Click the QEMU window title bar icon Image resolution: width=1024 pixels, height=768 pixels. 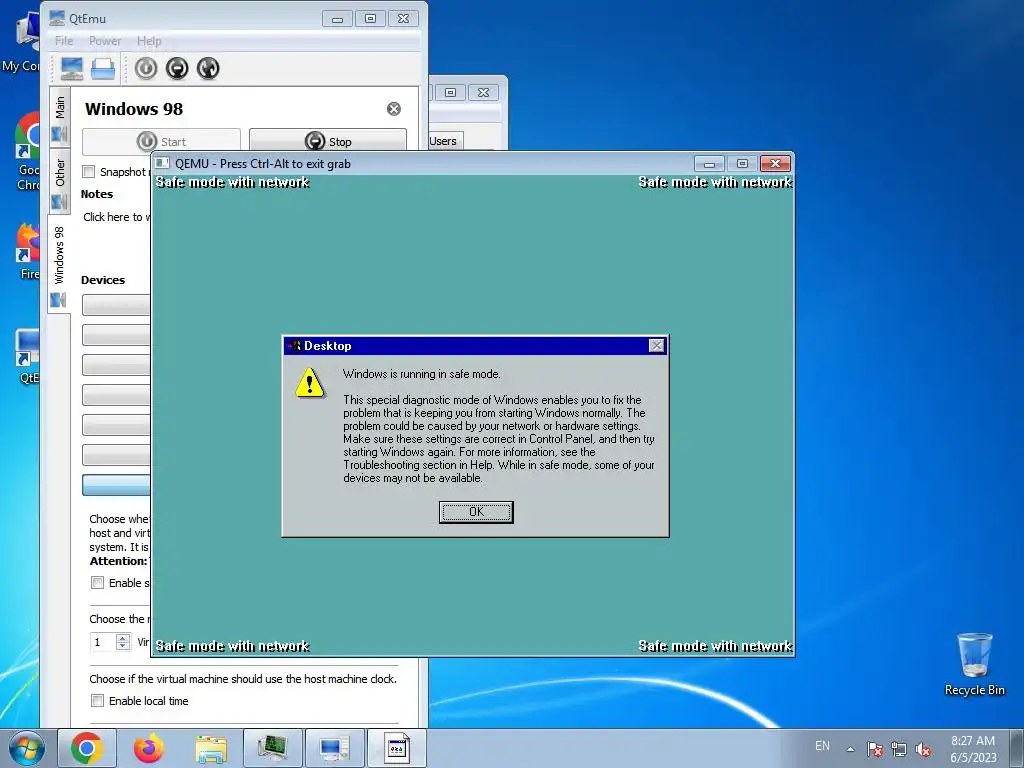pos(163,163)
